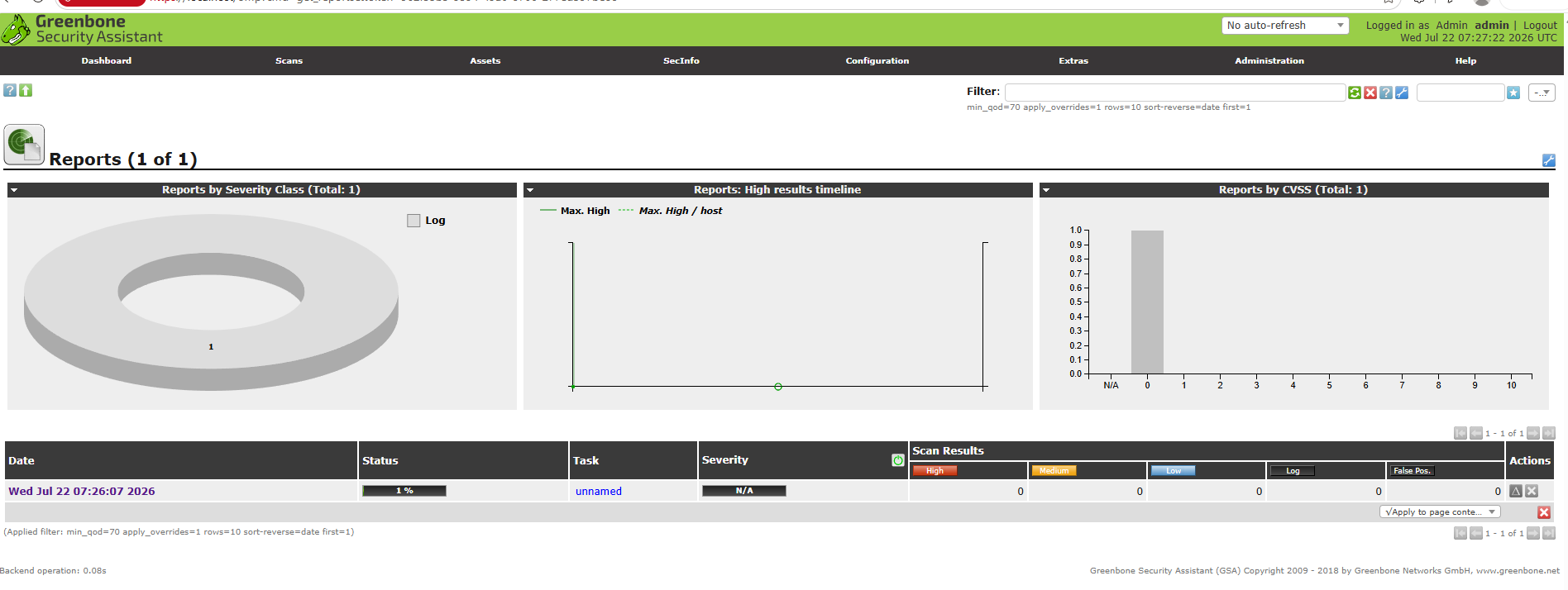Go to first page icon above table
Screen dimensions: 1568x590
1460,433
